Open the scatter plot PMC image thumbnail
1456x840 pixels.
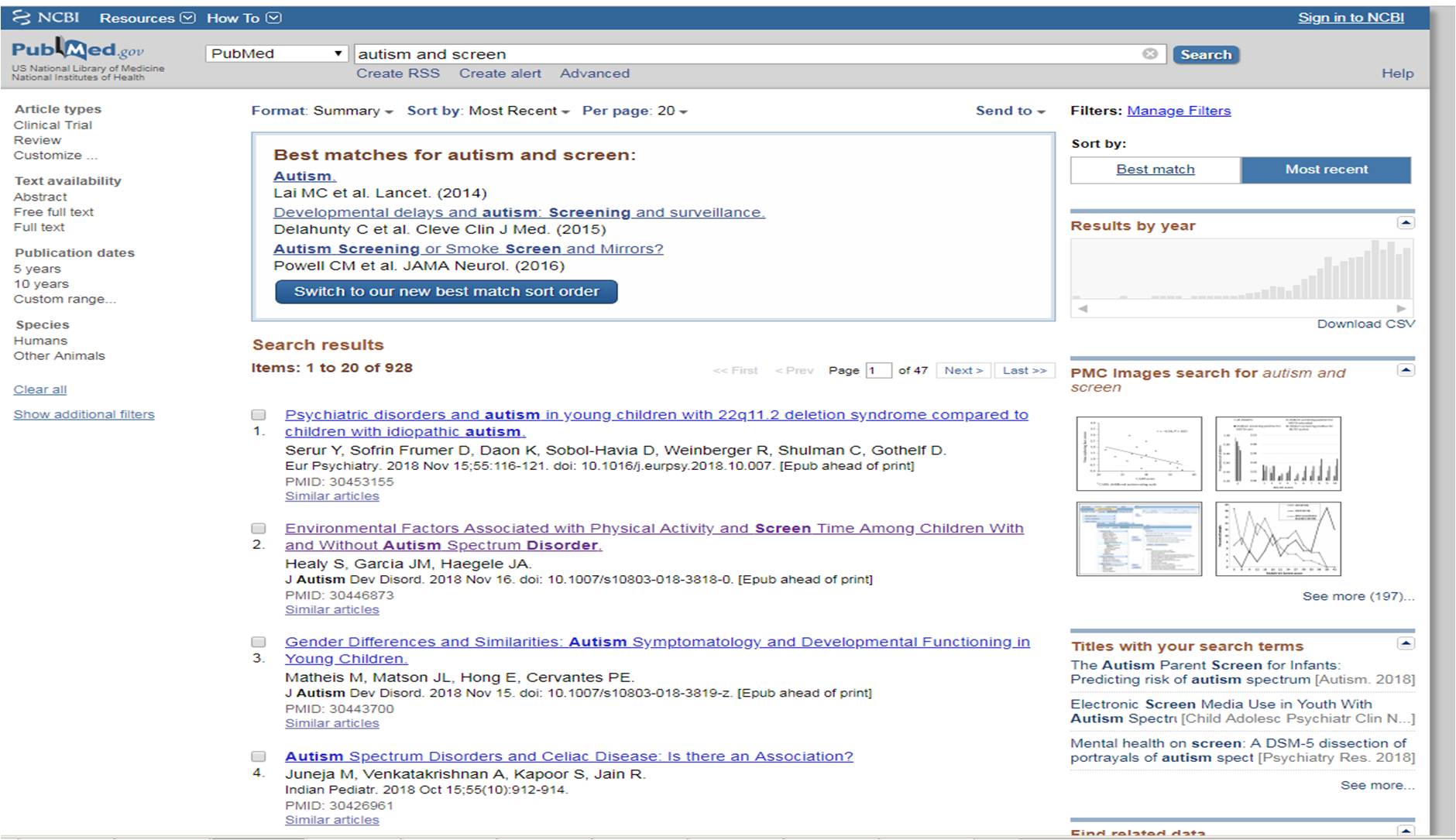coord(1138,454)
